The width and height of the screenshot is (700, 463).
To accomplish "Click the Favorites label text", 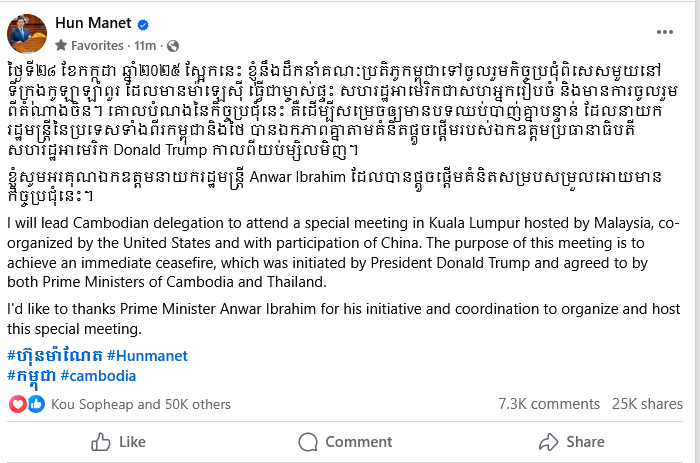I will (x=100, y=46).
